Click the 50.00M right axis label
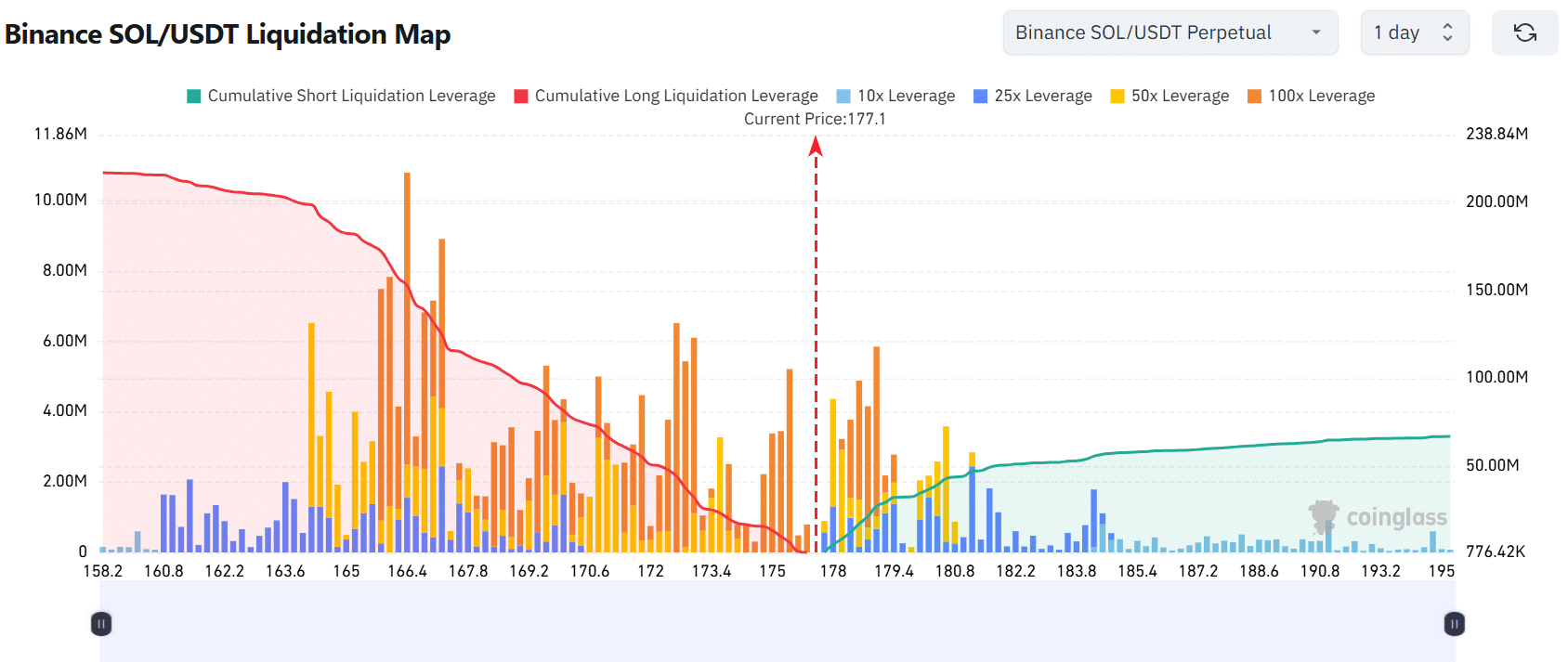This screenshot has height=662, width=1568. click(1493, 465)
